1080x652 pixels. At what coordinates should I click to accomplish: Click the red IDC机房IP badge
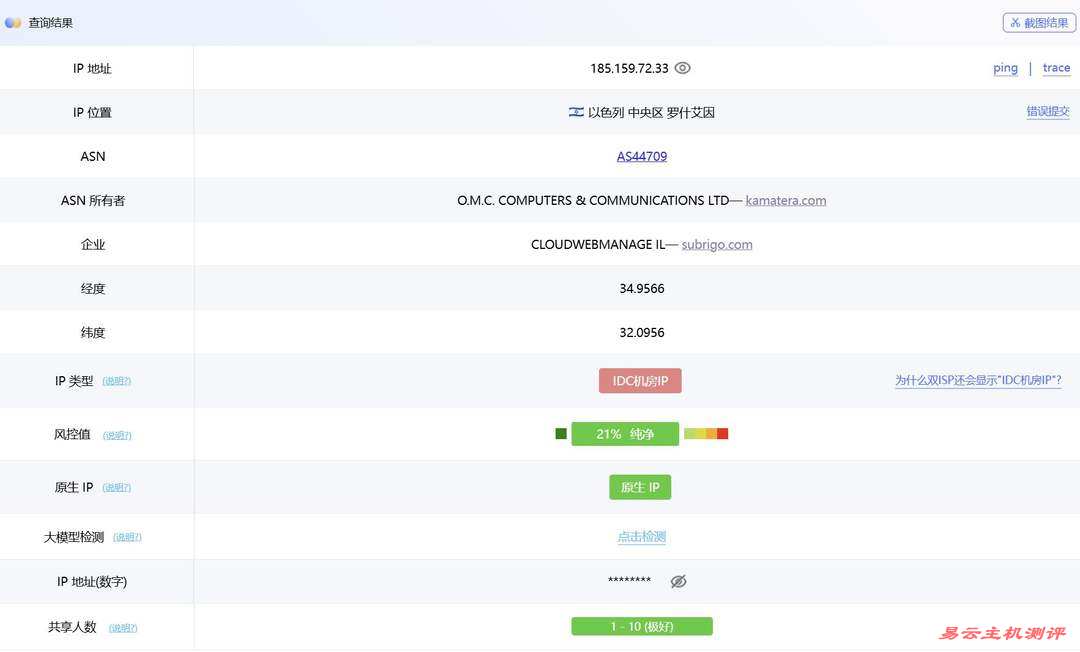(640, 381)
